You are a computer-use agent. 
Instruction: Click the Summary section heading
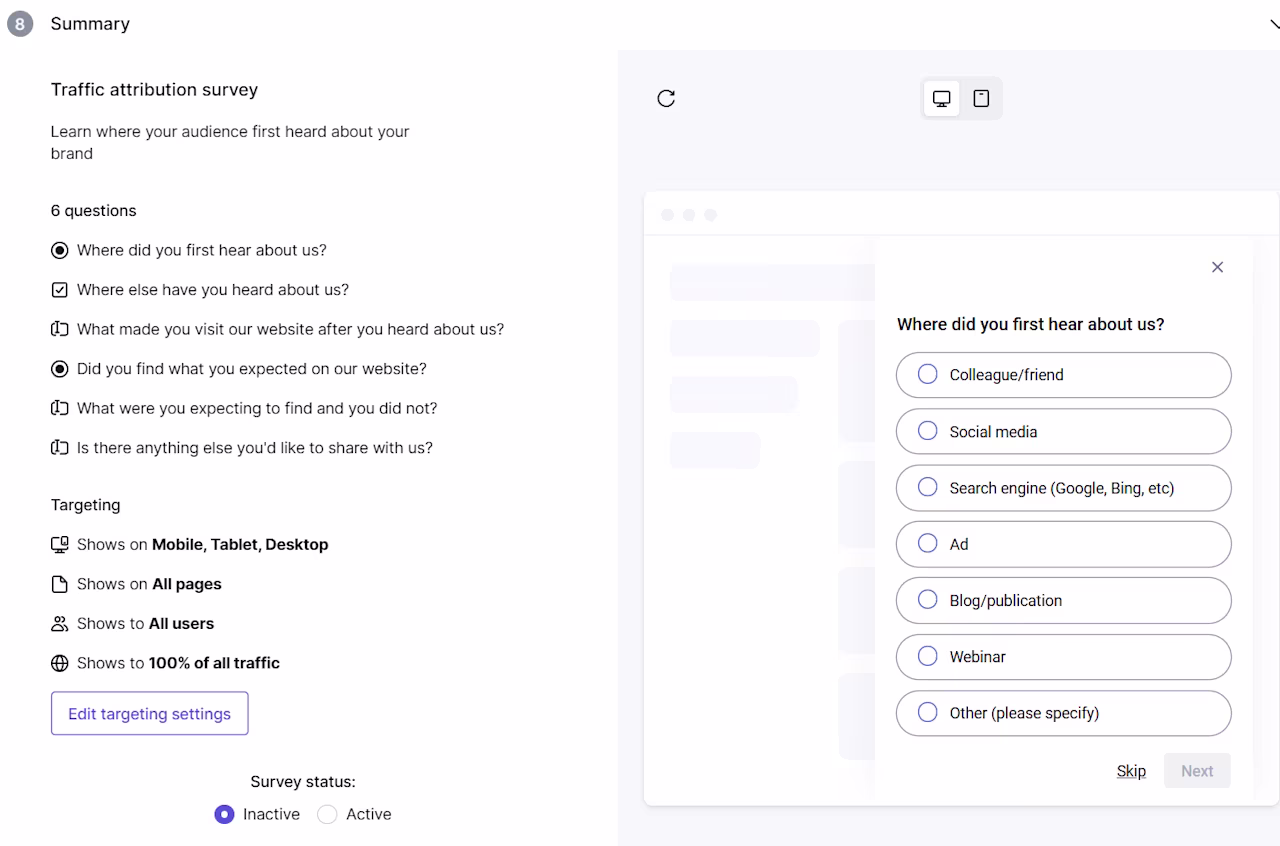[x=90, y=24]
